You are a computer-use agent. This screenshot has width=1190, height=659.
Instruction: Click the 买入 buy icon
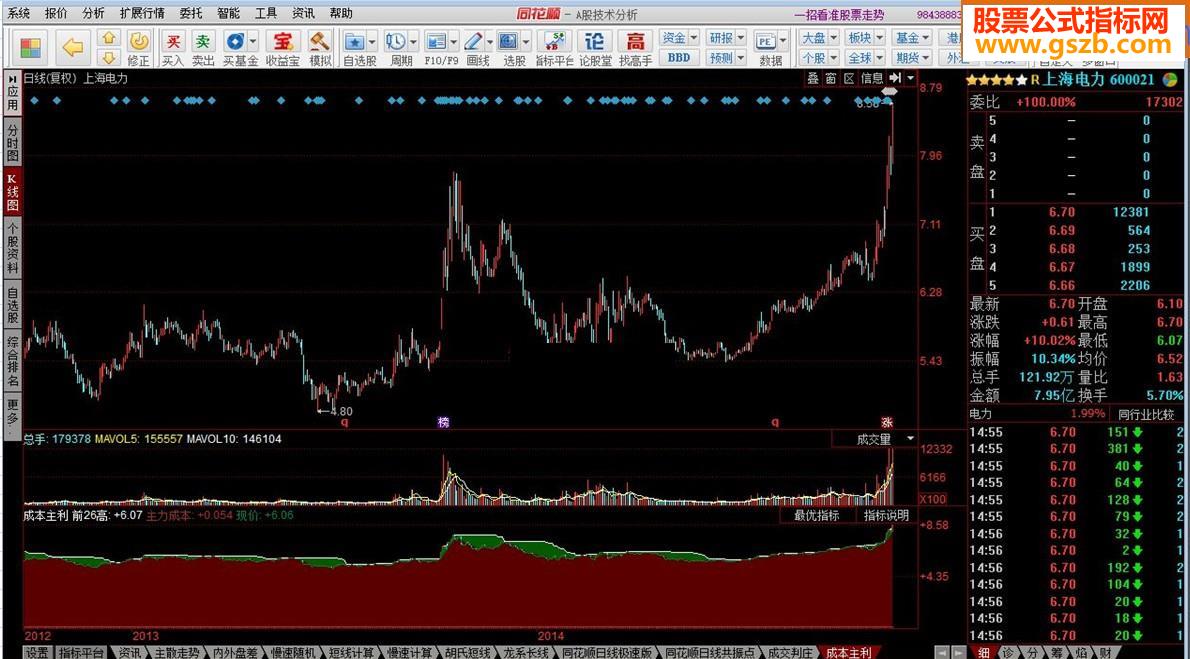click(x=173, y=48)
